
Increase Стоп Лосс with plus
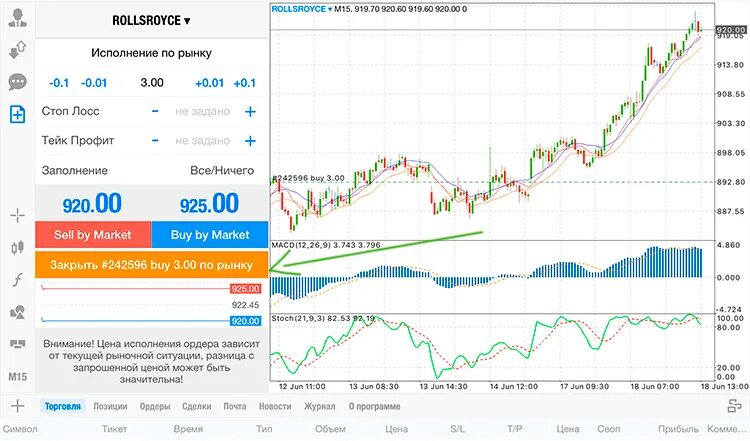(250, 111)
